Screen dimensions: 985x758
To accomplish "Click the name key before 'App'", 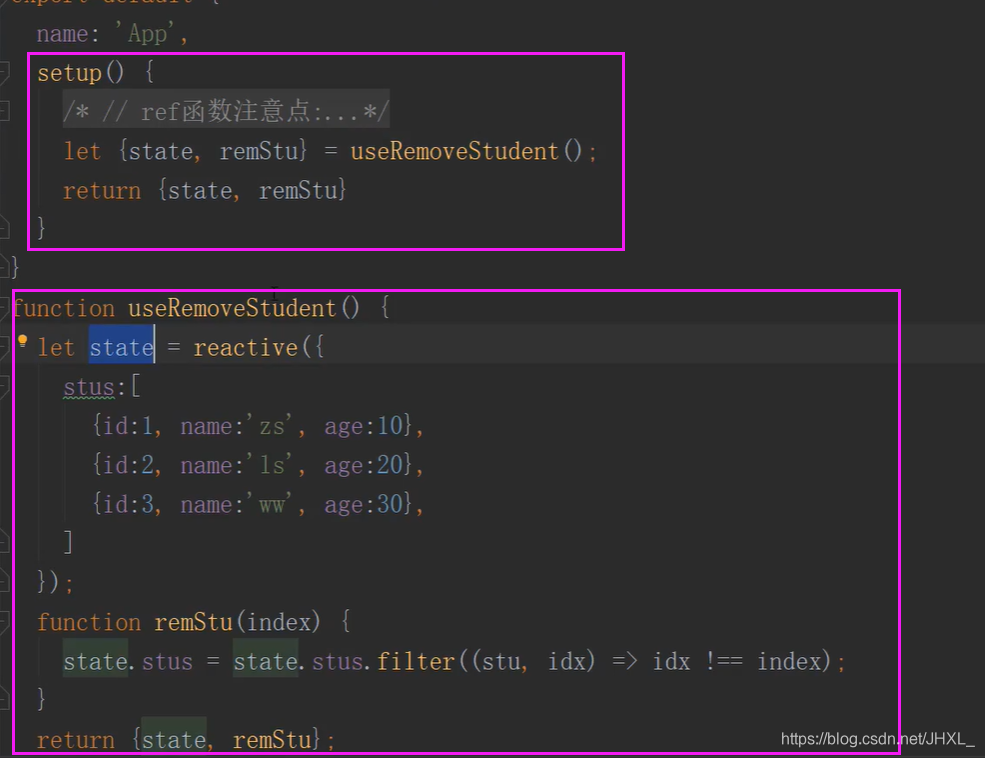I will tap(62, 33).
